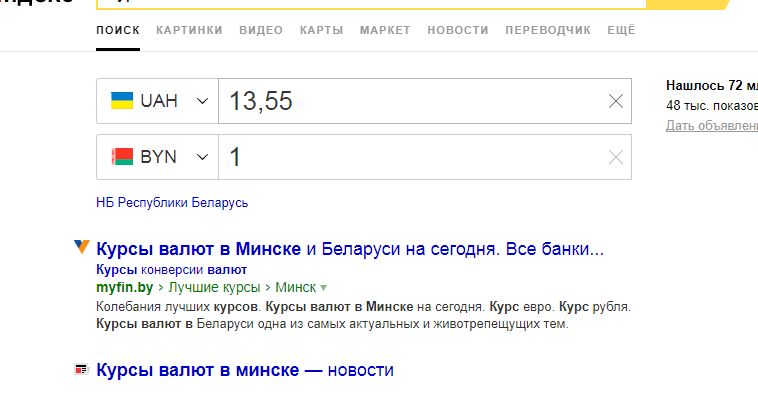Switch to the КАРТИНКИ tab

click(189, 30)
